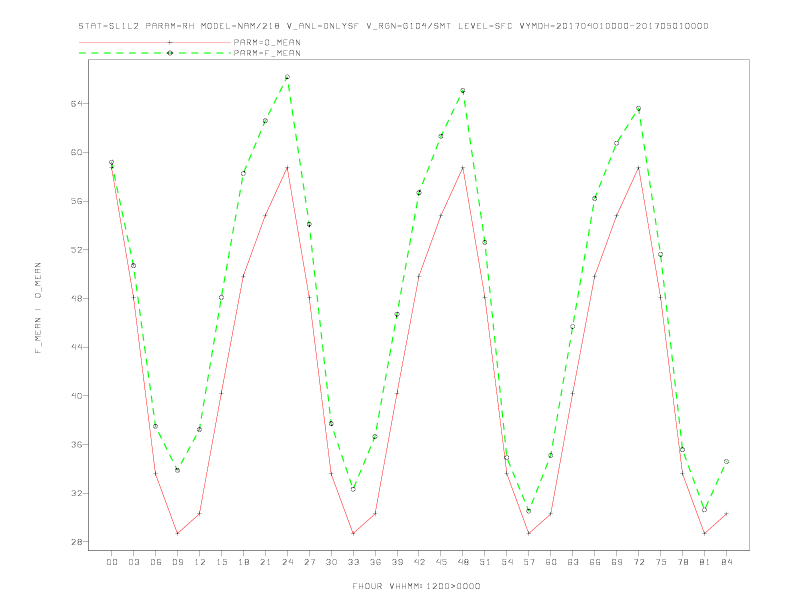Click the PARM=O_MEAN legend label
This screenshot has height=612, width=792.
coord(267,42)
